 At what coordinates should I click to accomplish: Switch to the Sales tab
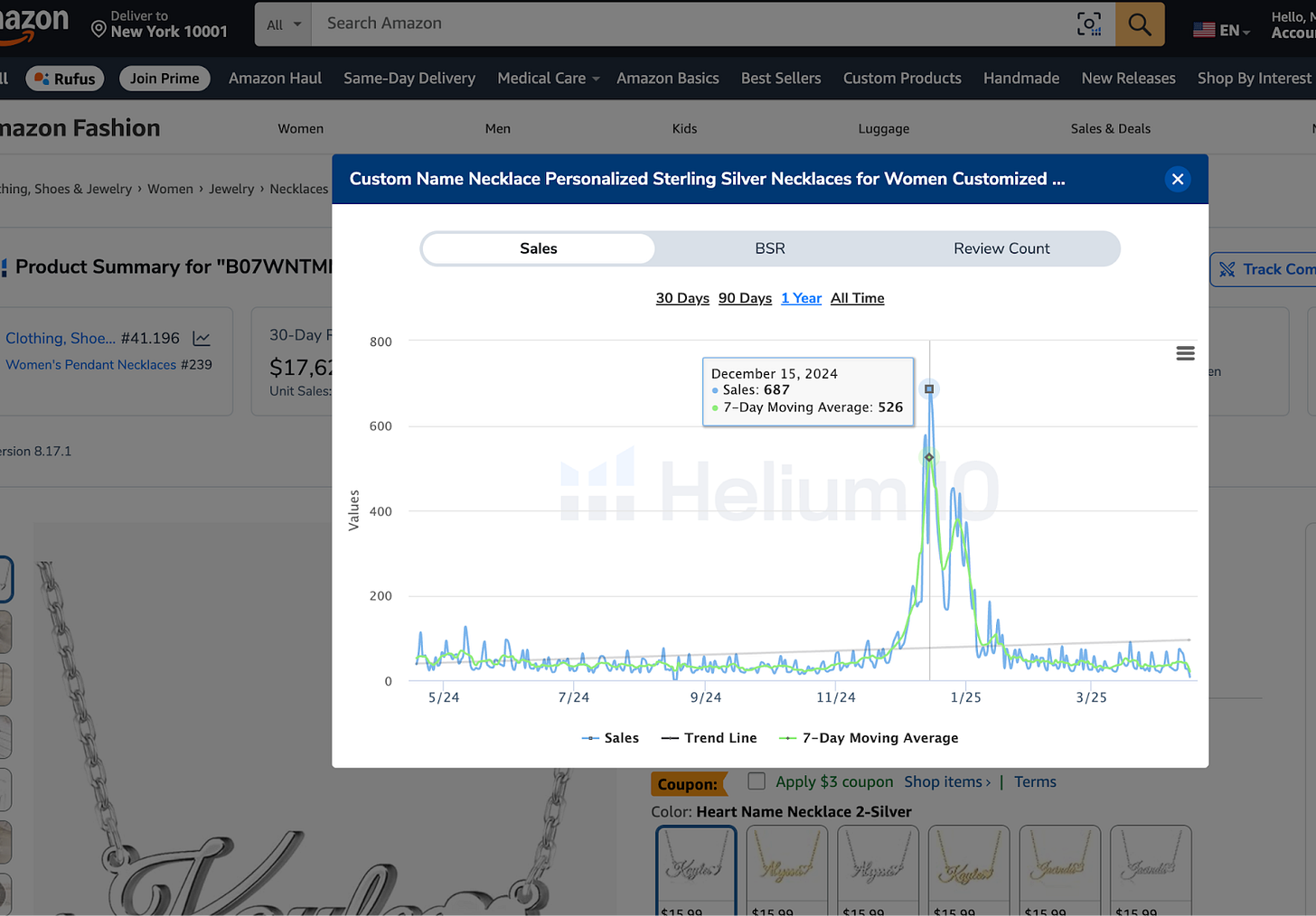[539, 248]
